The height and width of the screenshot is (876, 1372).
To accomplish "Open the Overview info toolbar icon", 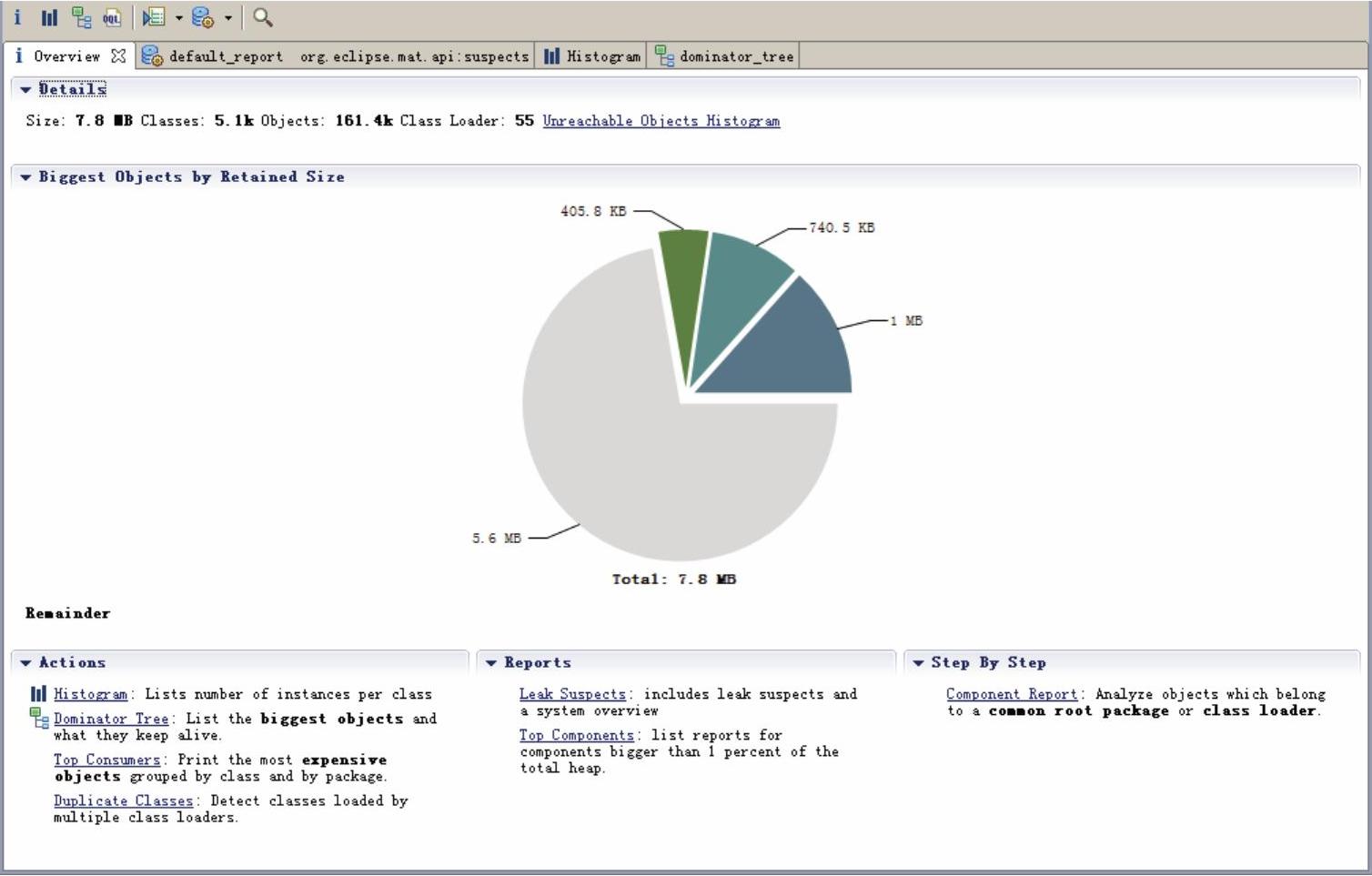I will (x=17, y=16).
